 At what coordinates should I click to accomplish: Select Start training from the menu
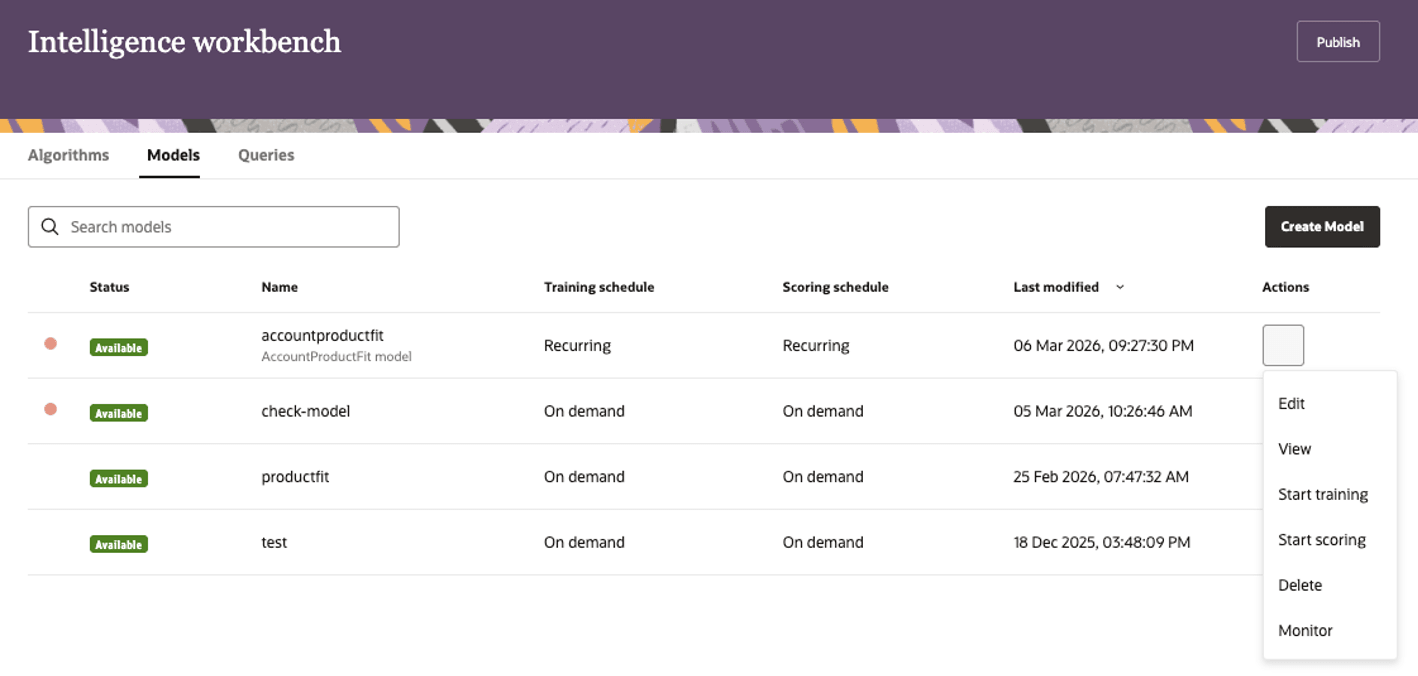coord(1323,494)
